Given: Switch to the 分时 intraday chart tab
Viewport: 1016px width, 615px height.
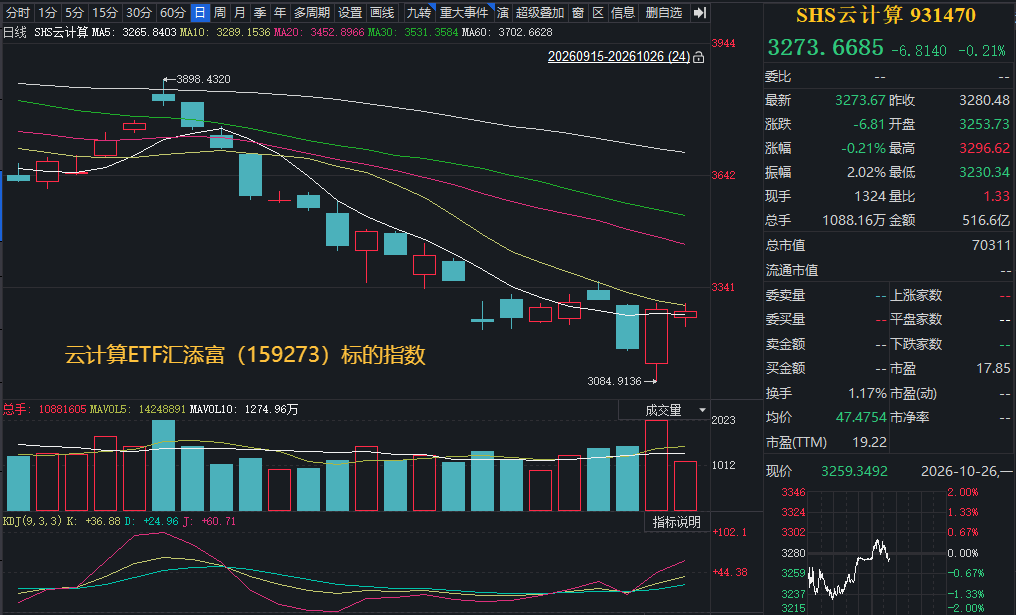Looking at the screenshot, I should [x=18, y=12].
